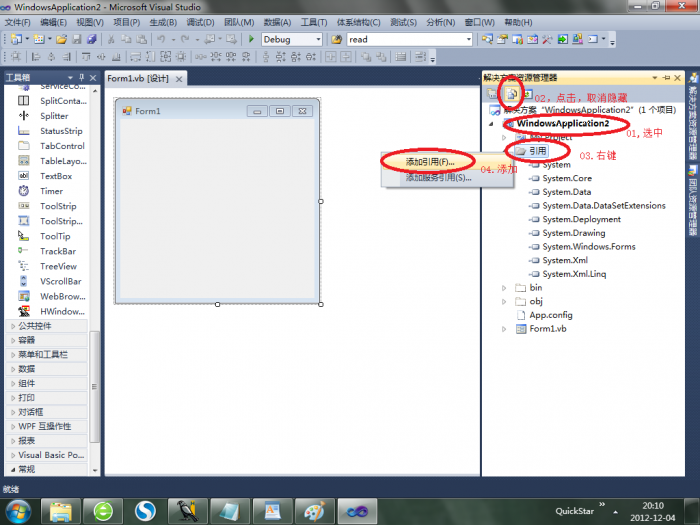Image resolution: width=700 pixels, height=525 pixels.
Task: Select Timer control in the toolbox
Action: click(x=52, y=191)
